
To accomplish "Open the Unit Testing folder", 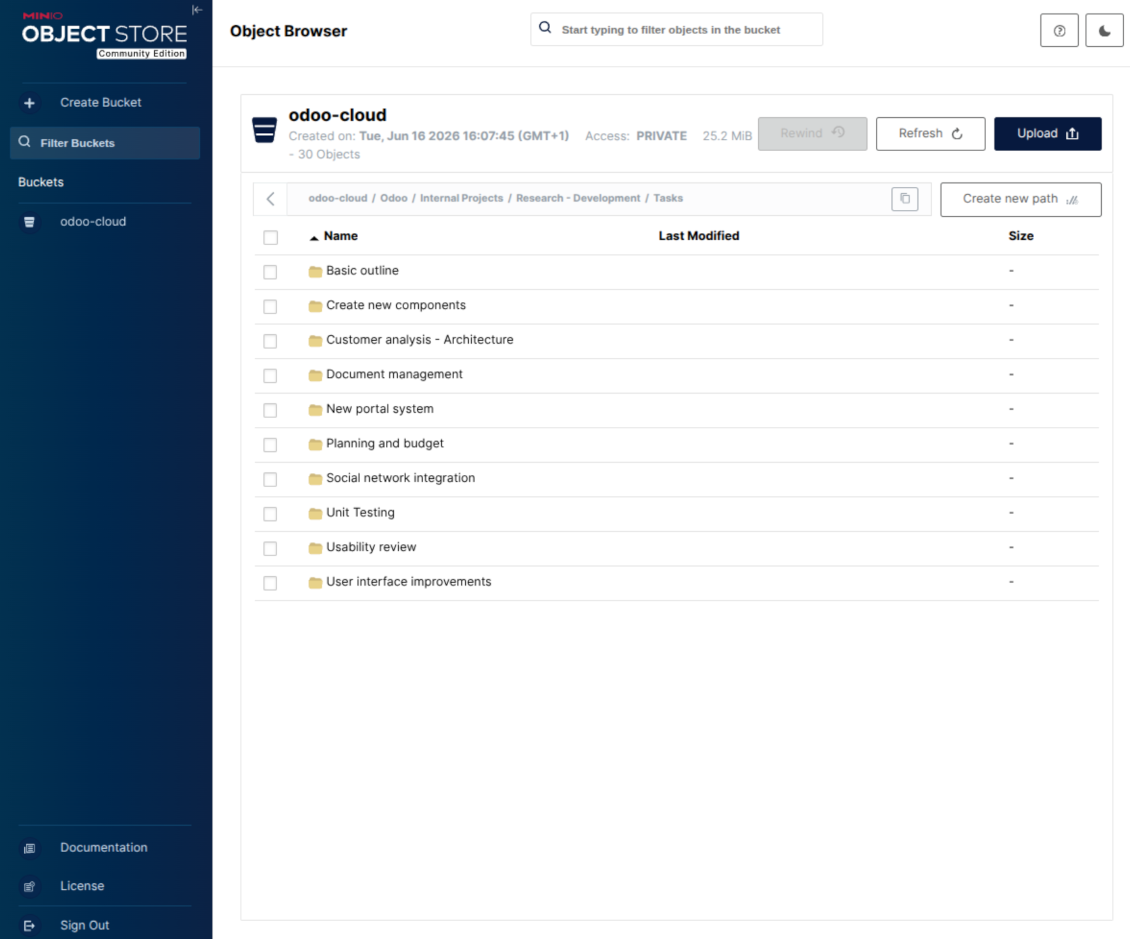I will [360, 513].
